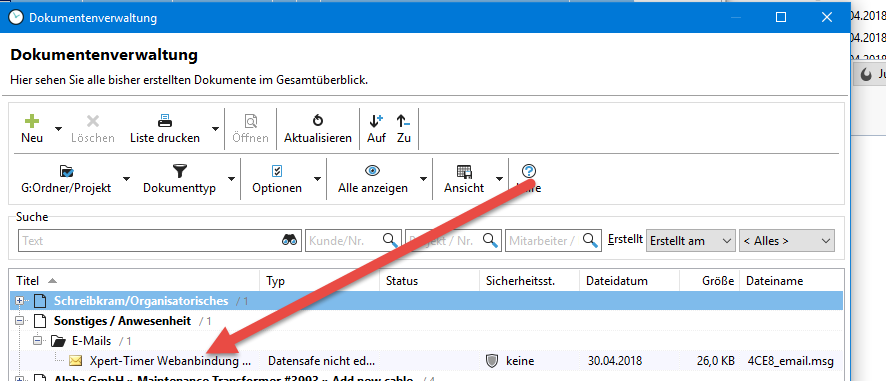The width and height of the screenshot is (886, 381).
Task: Click the Öffnen toolbar button
Action: (x=250, y=129)
